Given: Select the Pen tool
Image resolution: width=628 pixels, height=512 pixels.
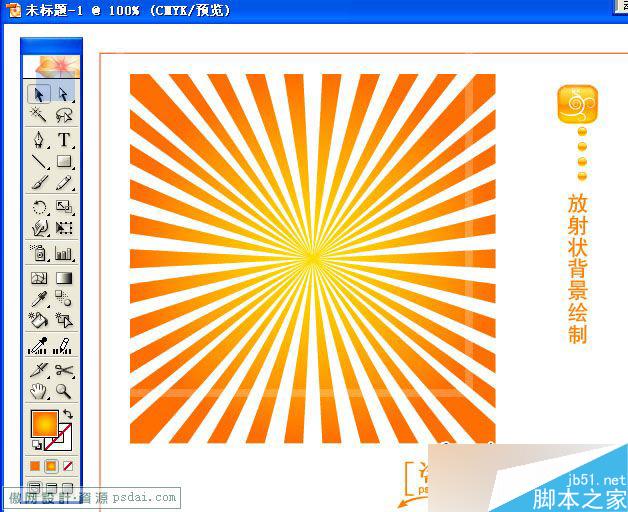Looking at the screenshot, I should (39, 140).
